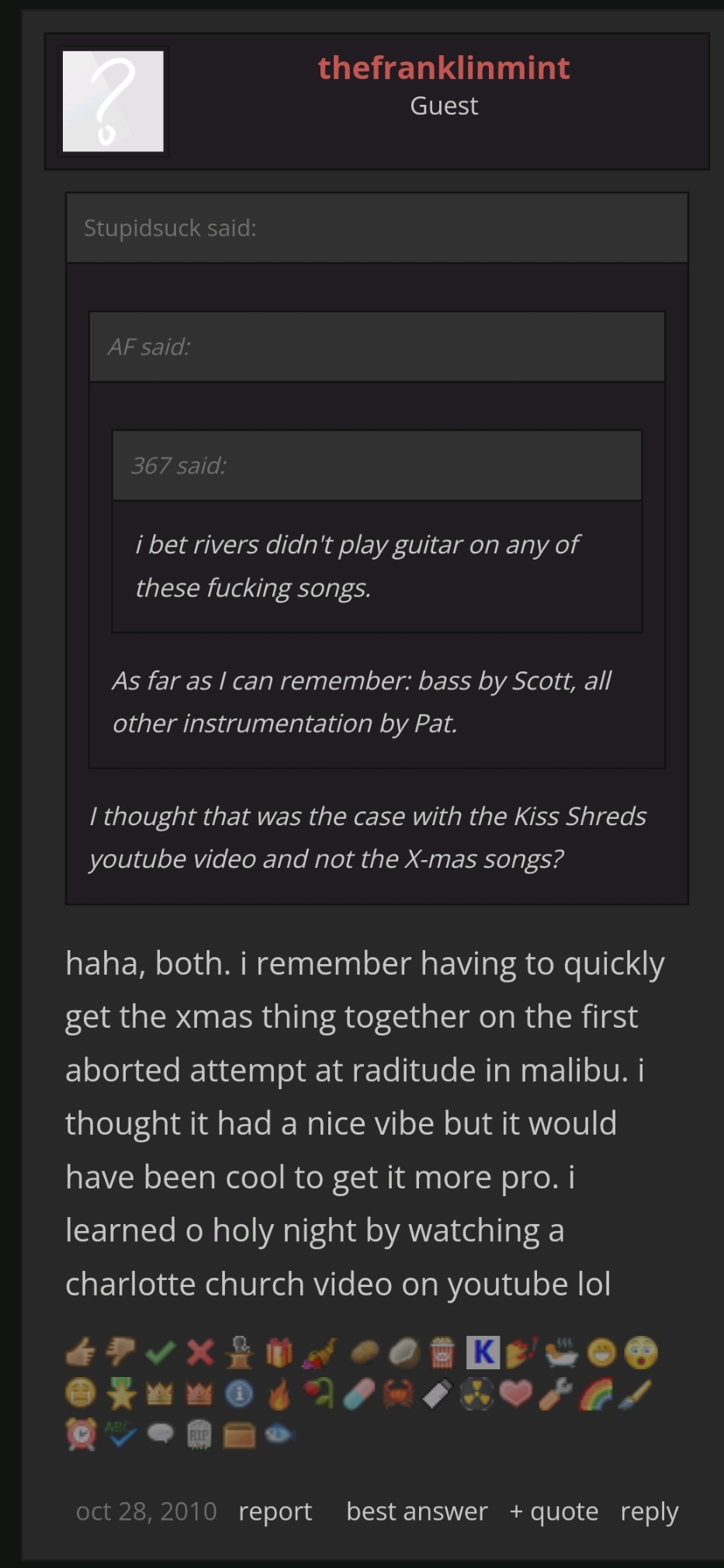Click the gift box reaction icon

coord(279,1353)
